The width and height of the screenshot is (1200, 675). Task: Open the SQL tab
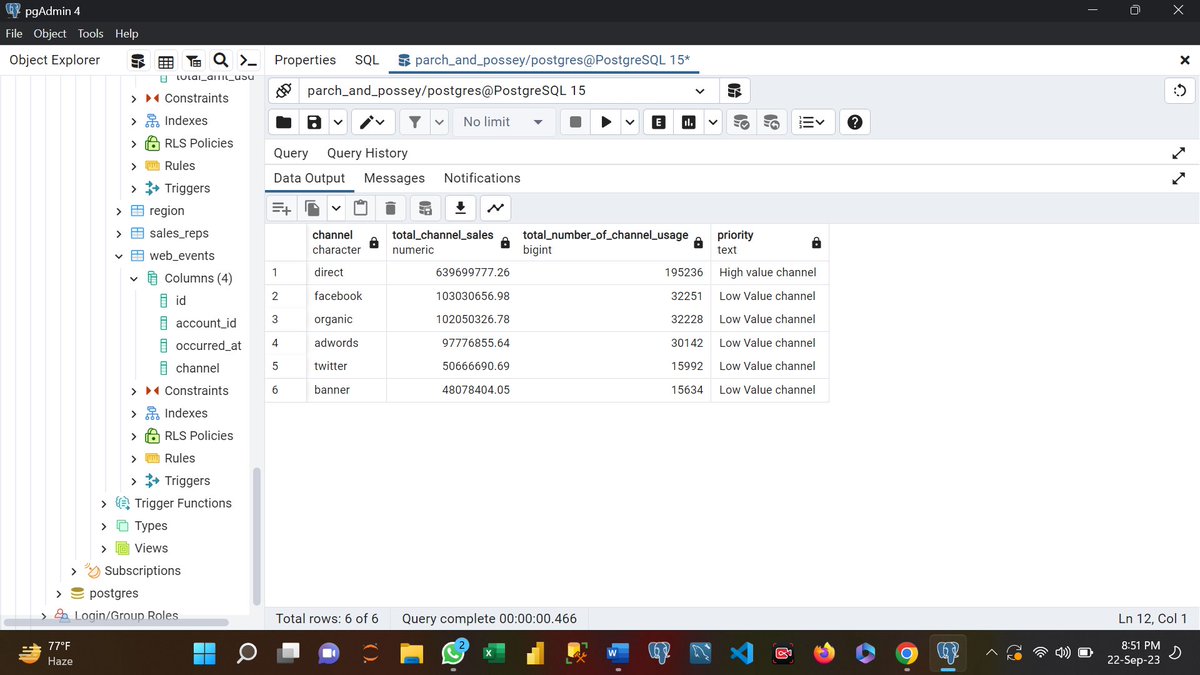coord(367,60)
